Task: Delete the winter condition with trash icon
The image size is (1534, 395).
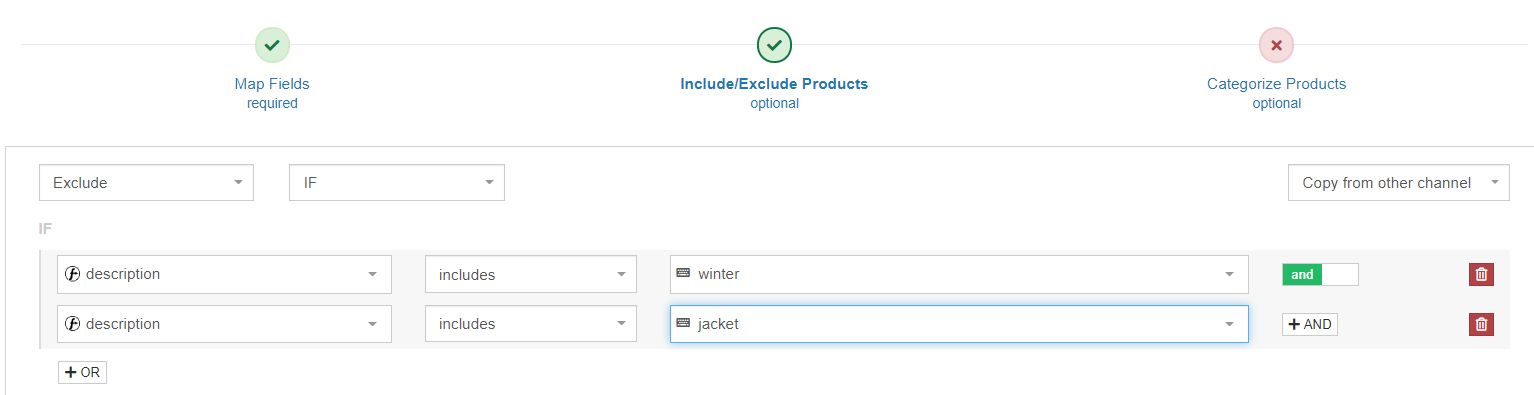Action: [x=1481, y=274]
